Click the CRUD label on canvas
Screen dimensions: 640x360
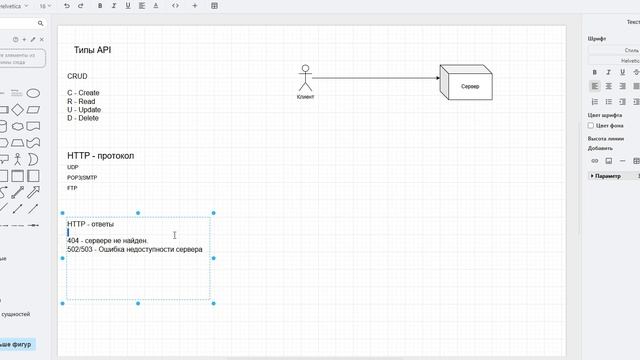[x=77, y=76]
